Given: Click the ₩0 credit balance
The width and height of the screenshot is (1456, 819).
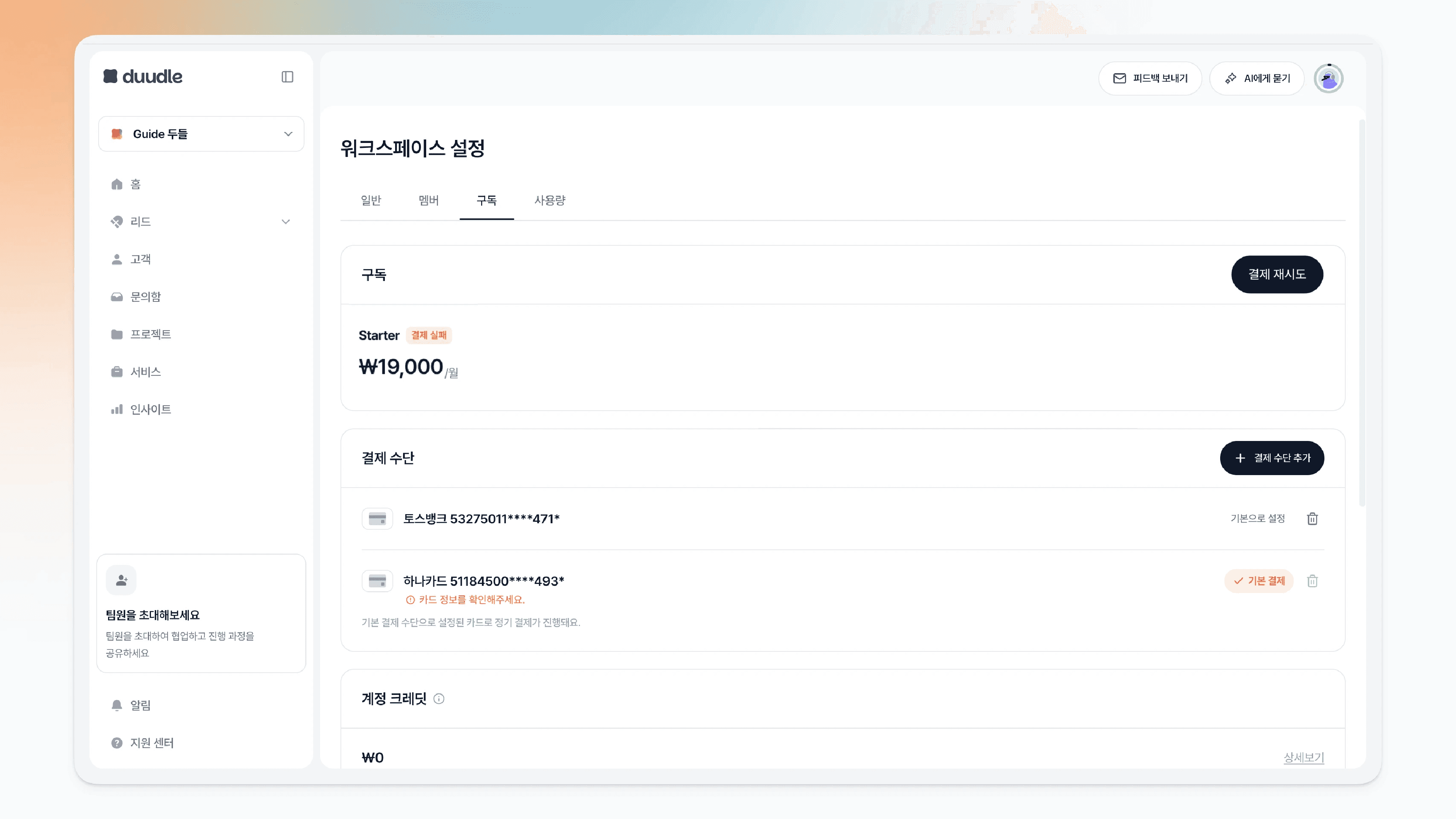Looking at the screenshot, I should 372,758.
